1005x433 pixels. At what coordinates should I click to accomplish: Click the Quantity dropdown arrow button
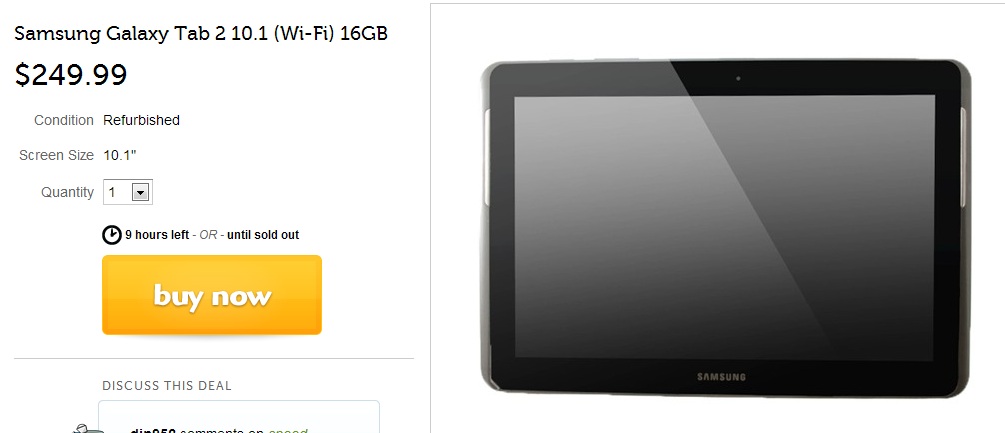(140, 192)
